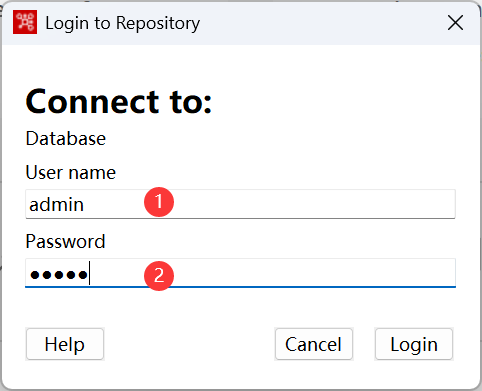The height and width of the screenshot is (391, 482).
Task: Click the Database label text
Action: (66, 138)
